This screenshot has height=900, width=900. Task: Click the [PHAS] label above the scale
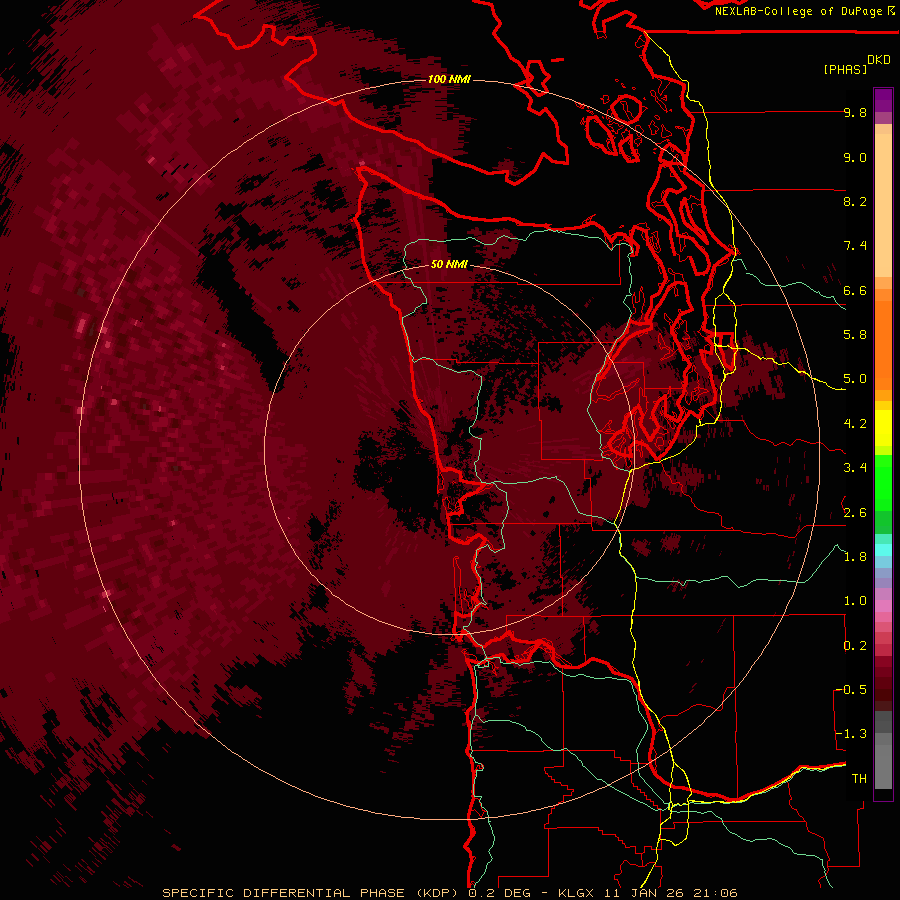click(x=845, y=69)
